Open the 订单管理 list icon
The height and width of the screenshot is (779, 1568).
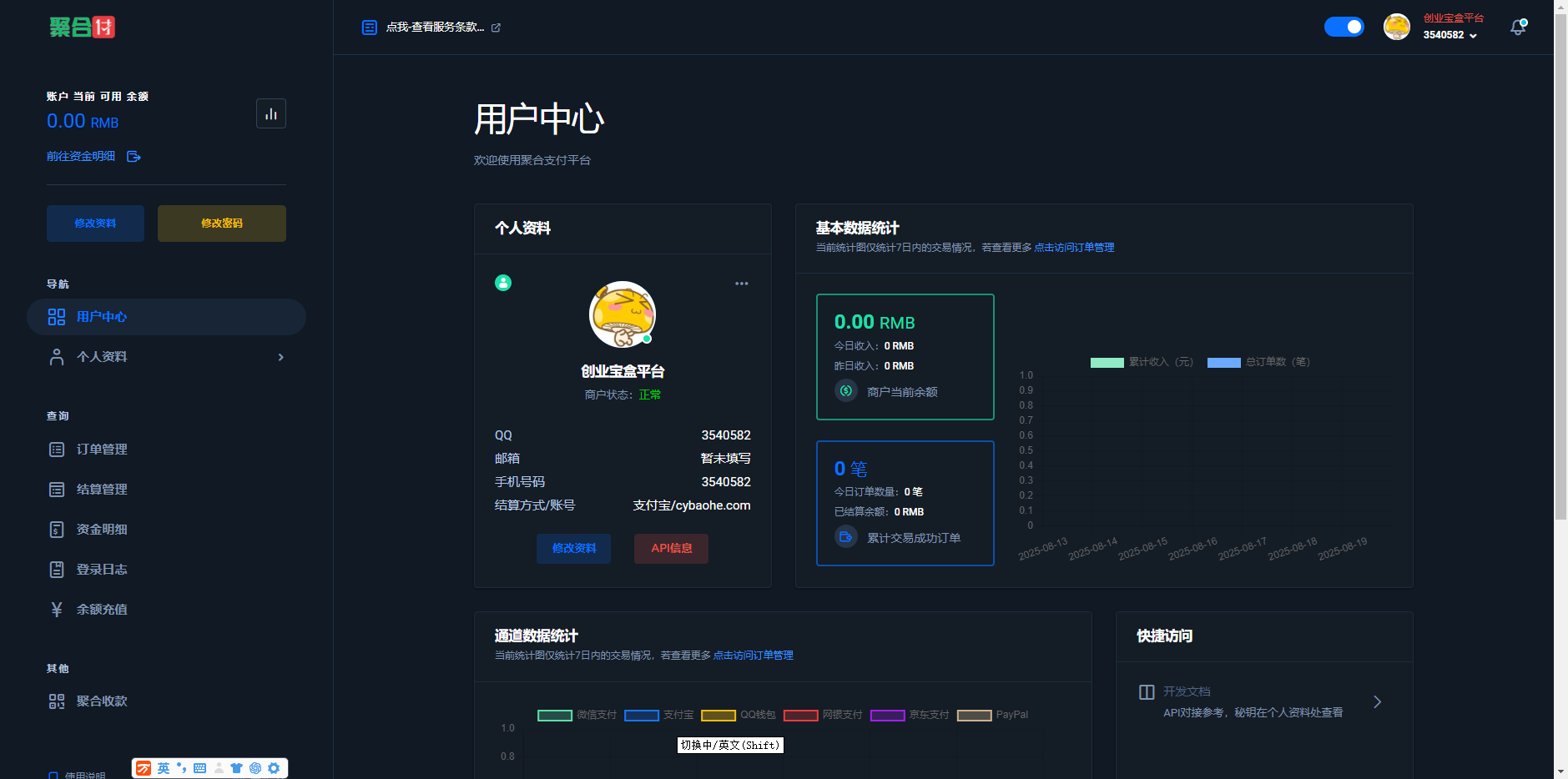point(56,449)
